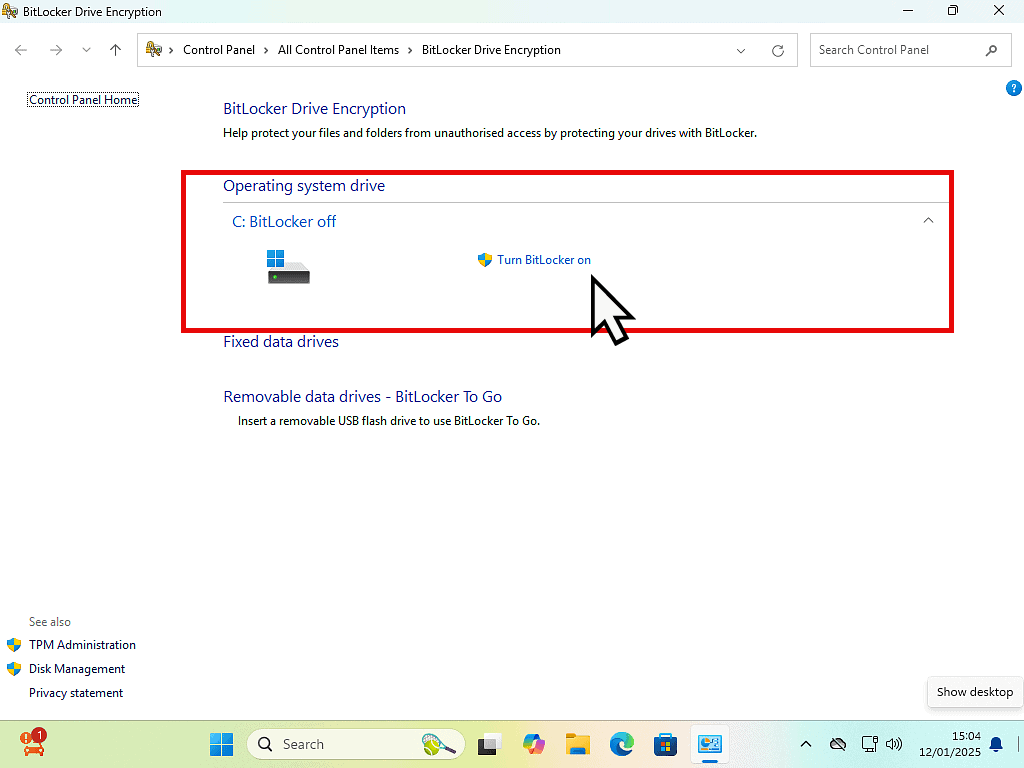Open the Windows Start menu
Image resolution: width=1024 pixels, height=768 pixels.
coord(221,744)
